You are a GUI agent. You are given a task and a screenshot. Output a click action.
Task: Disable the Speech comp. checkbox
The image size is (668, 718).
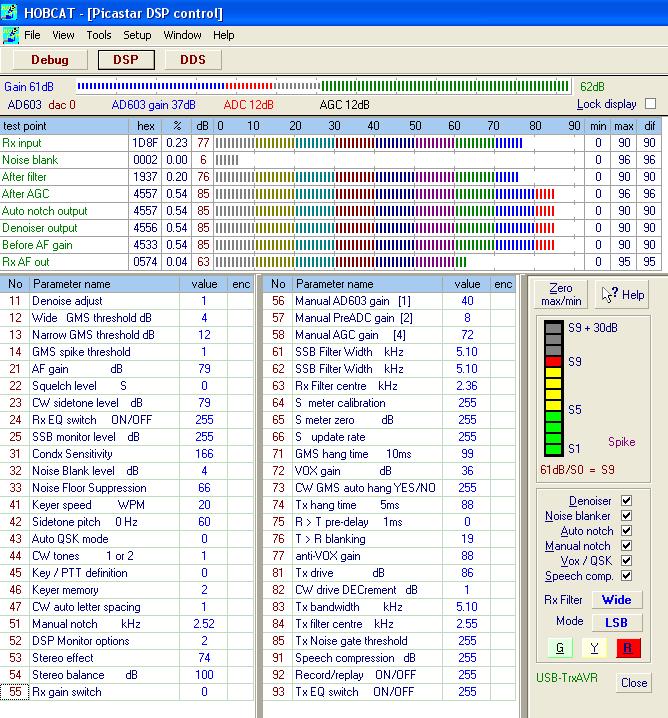pos(626,576)
